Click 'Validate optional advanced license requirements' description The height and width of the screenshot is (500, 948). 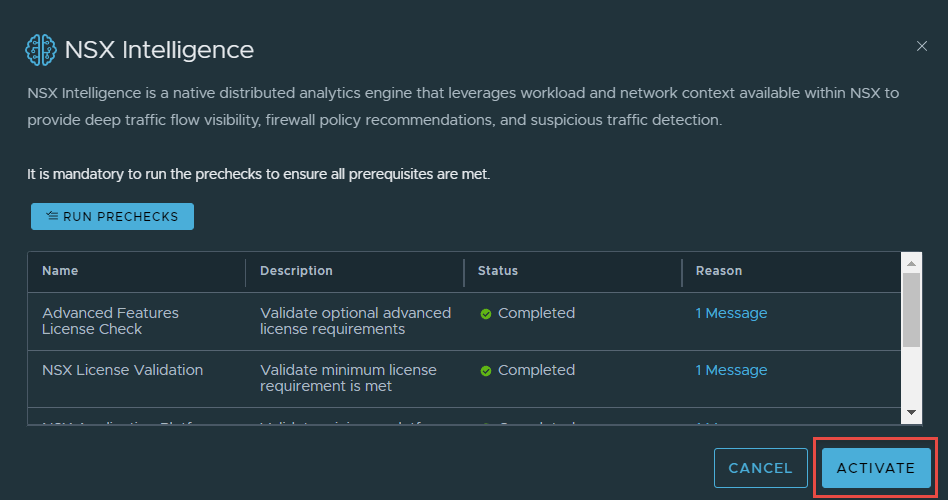356,321
